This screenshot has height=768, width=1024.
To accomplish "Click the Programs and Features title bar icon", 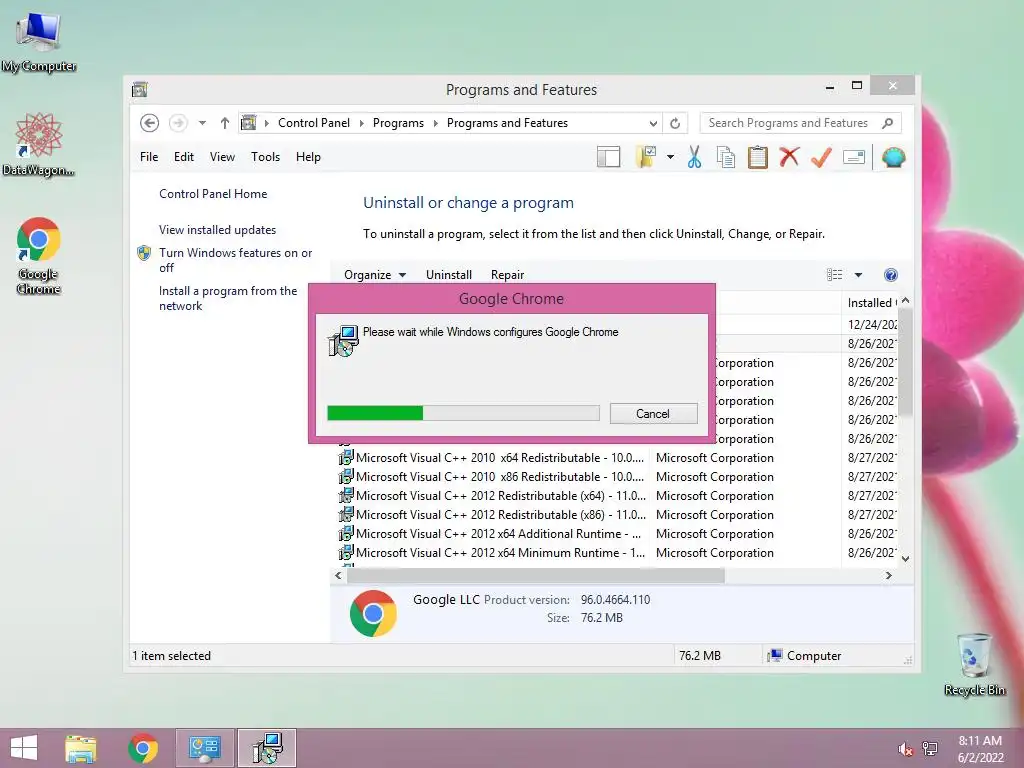I will (x=140, y=89).
